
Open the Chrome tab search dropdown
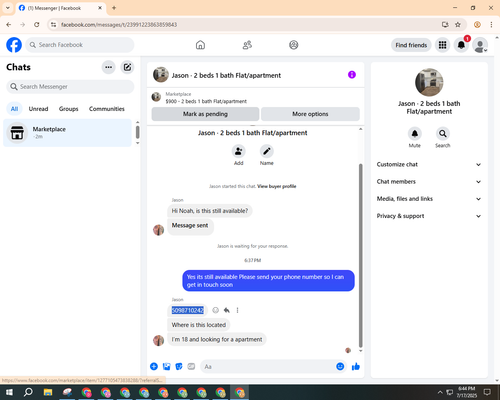click(x=8, y=8)
